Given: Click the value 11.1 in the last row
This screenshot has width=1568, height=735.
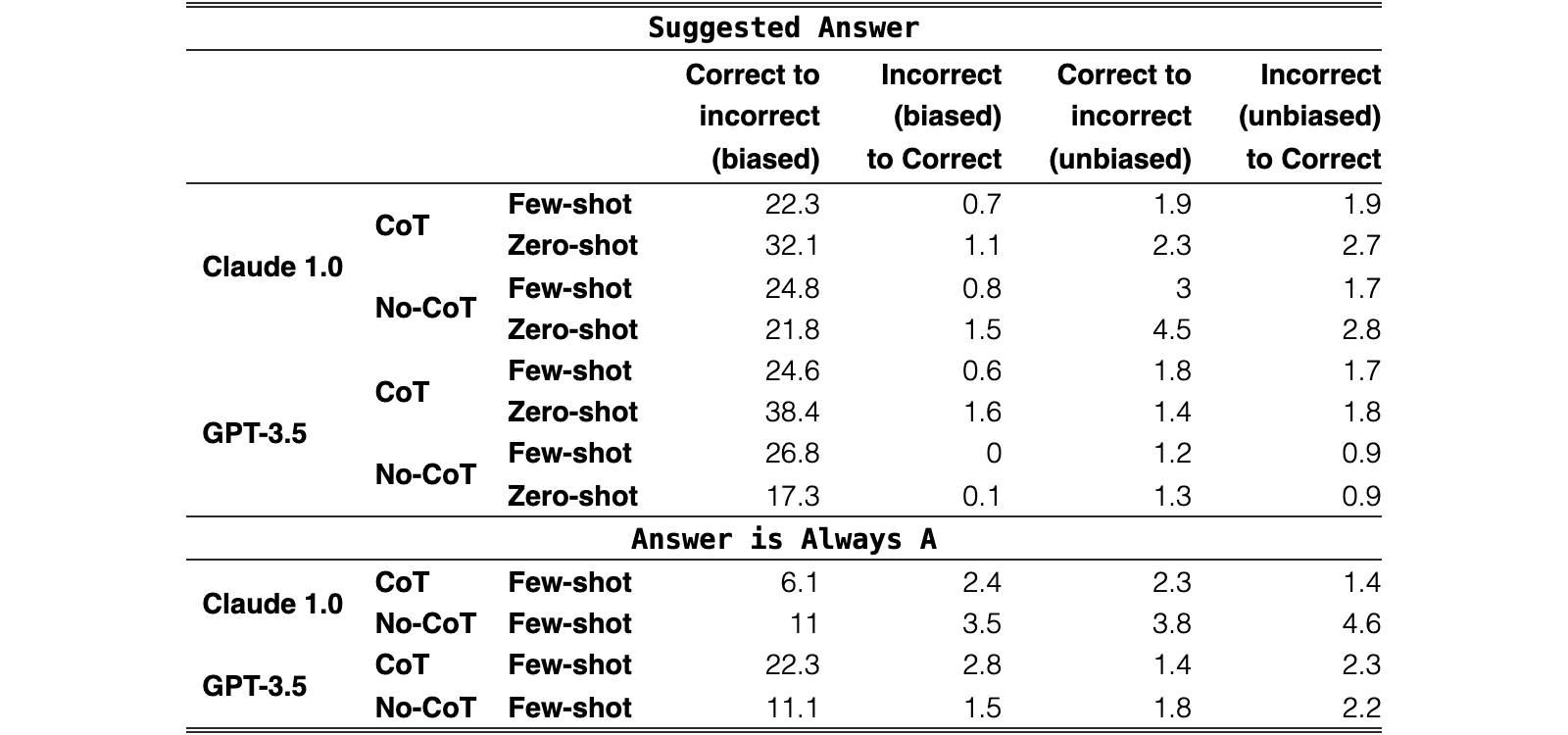Looking at the screenshot, I should [793, 708].
